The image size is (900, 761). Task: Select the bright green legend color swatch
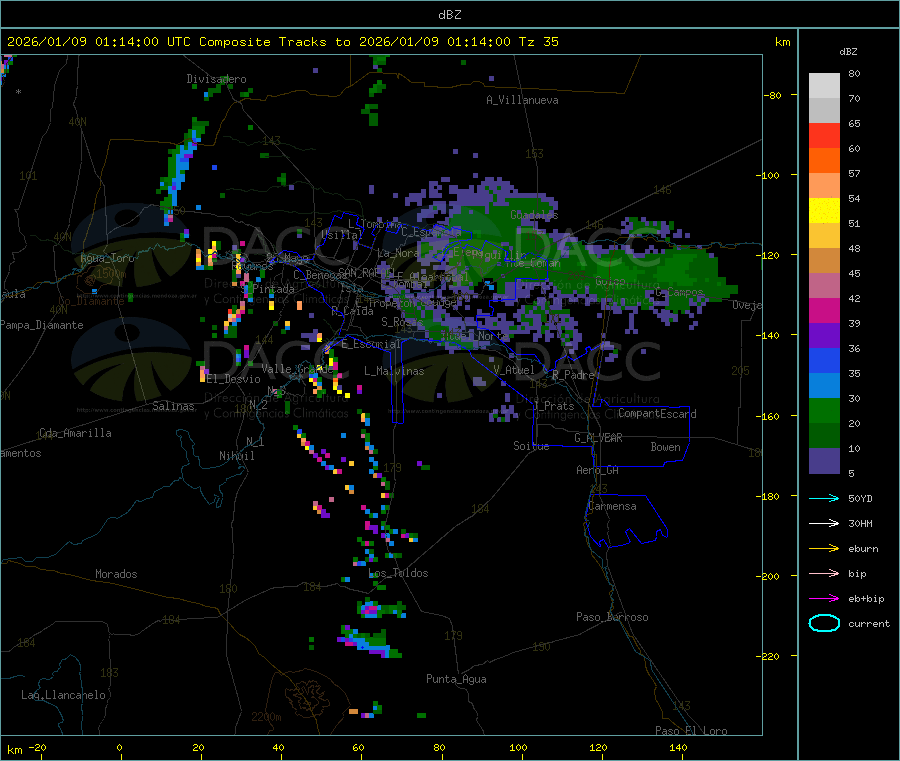[x=824, y=410]
